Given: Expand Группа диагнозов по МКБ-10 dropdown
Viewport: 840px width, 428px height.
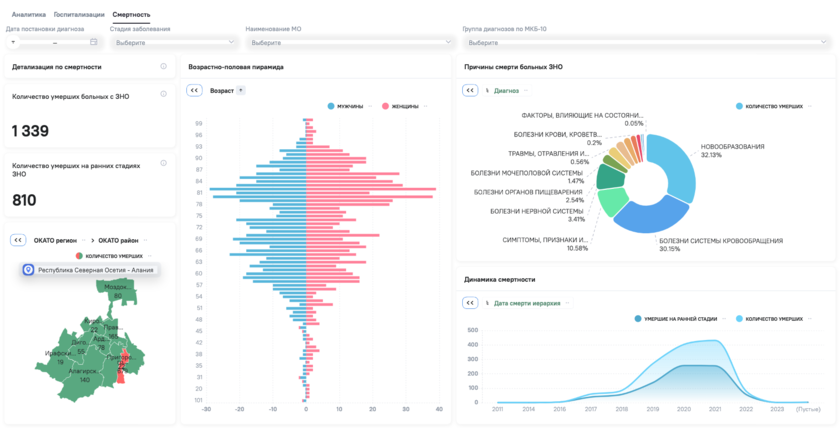Looking at the screenshot, I should point(645,43).
